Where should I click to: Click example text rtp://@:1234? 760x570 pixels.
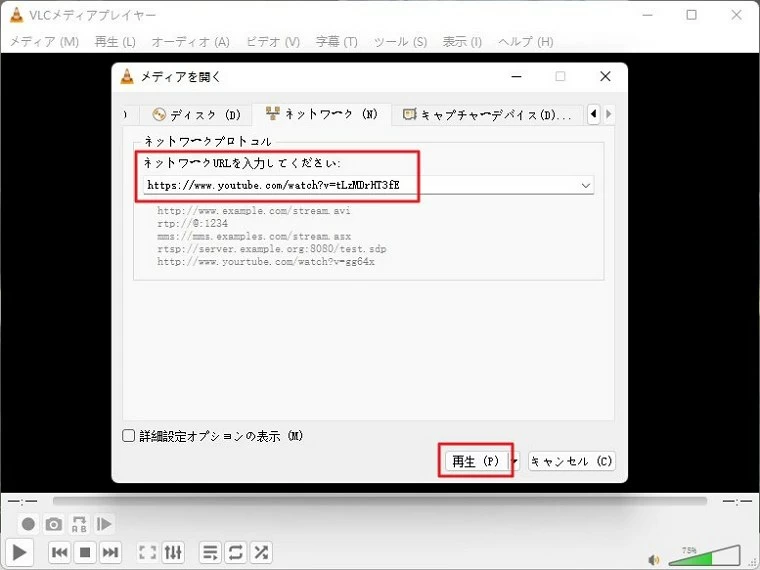[192, 223]
